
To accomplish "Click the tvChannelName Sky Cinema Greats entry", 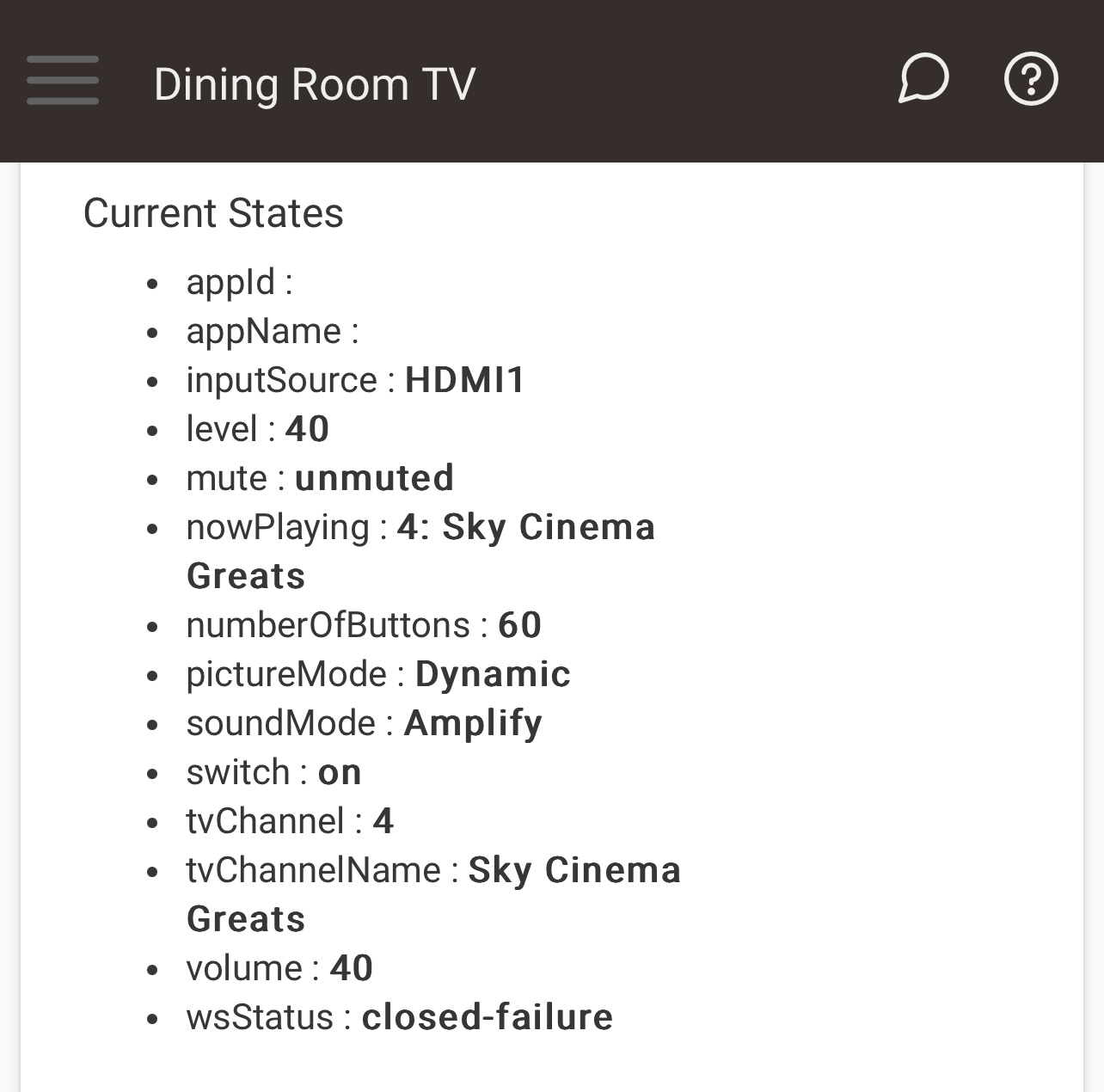I will coord(433,894).
